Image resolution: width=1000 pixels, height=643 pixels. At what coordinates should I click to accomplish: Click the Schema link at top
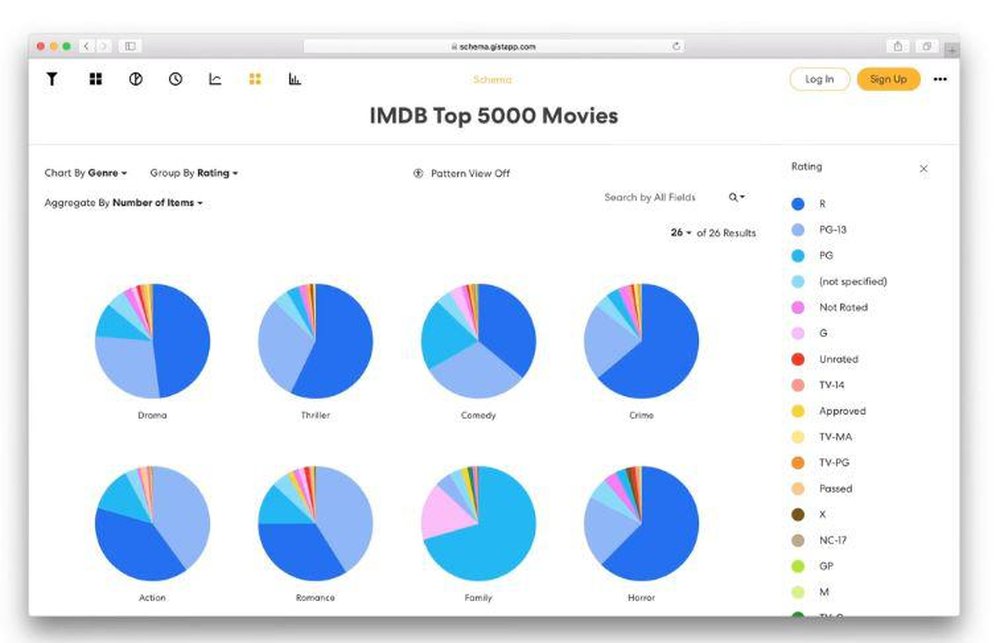pyautogui.click(x=492, y=80)
